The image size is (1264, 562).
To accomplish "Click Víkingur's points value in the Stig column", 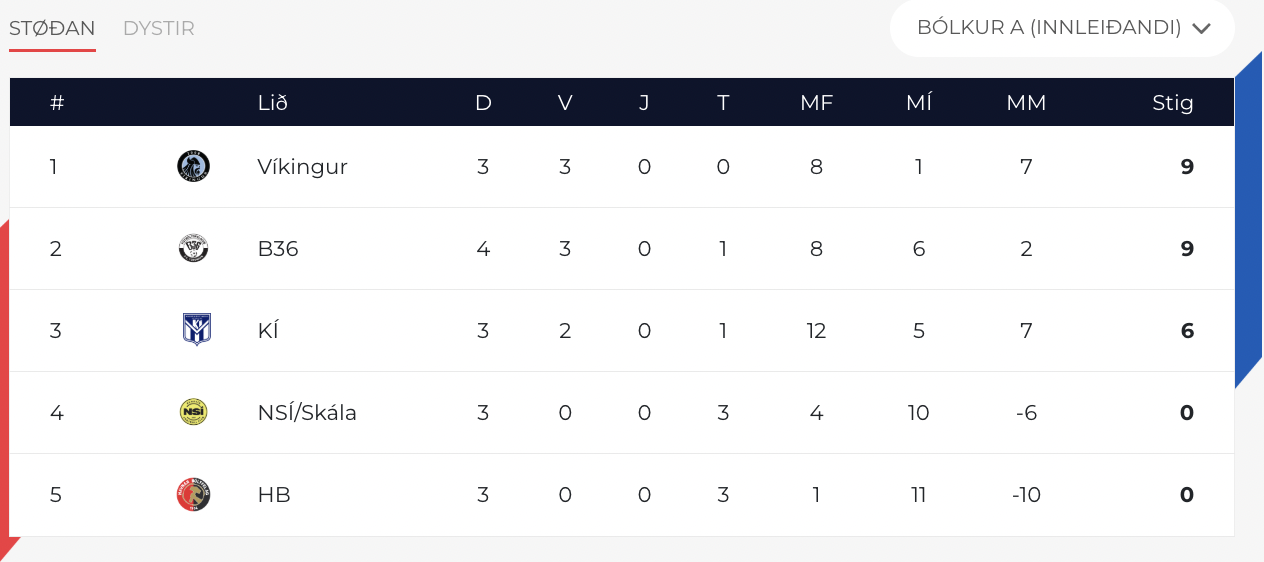I will pyautogui.click(x=1187, y=167).
